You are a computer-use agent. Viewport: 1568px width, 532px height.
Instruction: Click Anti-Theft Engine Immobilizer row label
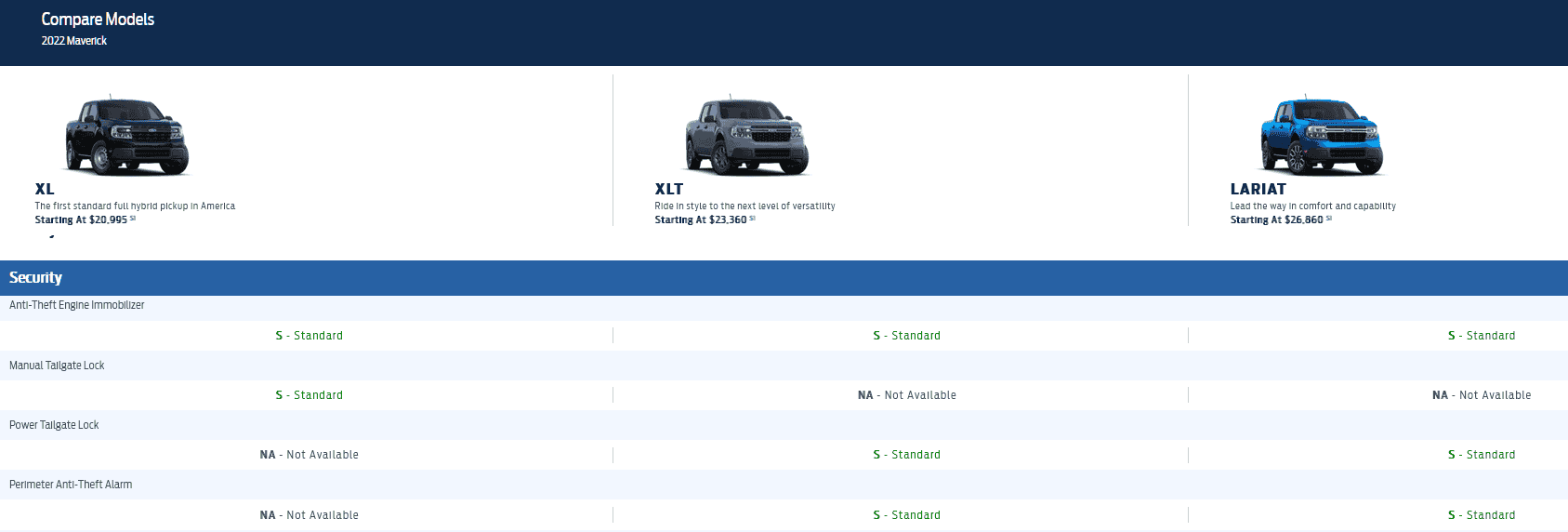point(76,305)
